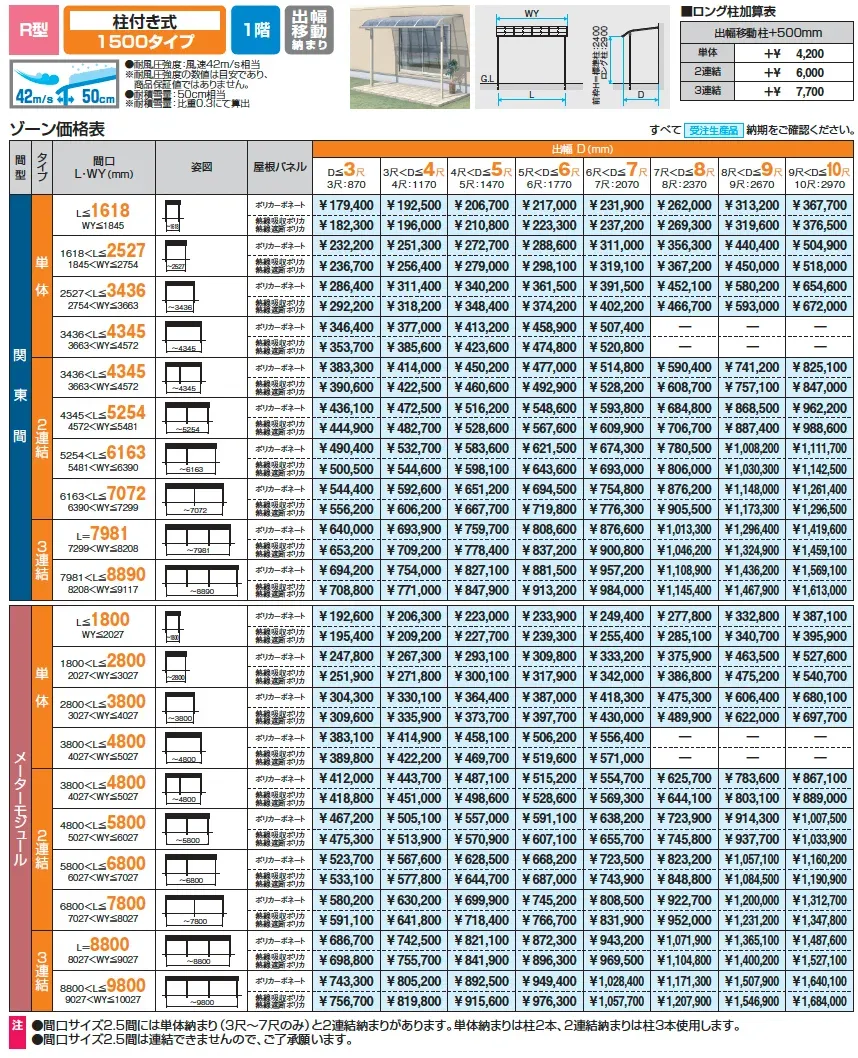Click the 5尺<D≤6尺 column header
The width and height of the screenshot is (858, 1058).
click(549, 176)
